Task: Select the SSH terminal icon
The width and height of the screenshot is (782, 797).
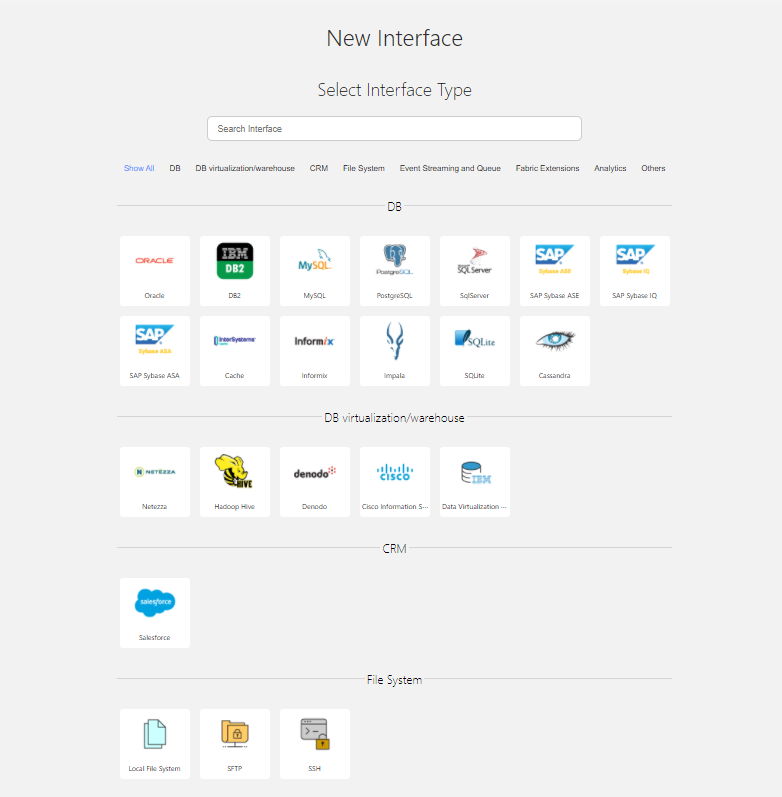Action: click(x=315, y=735)
